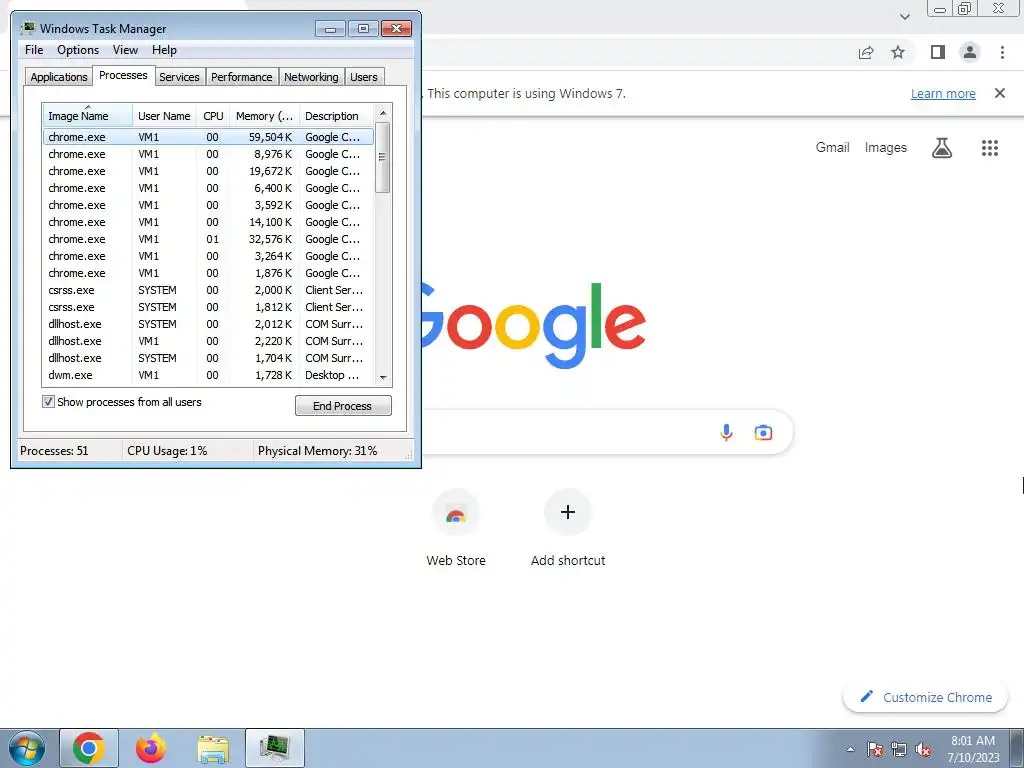
Task: Select the chrome.exe row using 32,576 K
Action: point(208,239)
